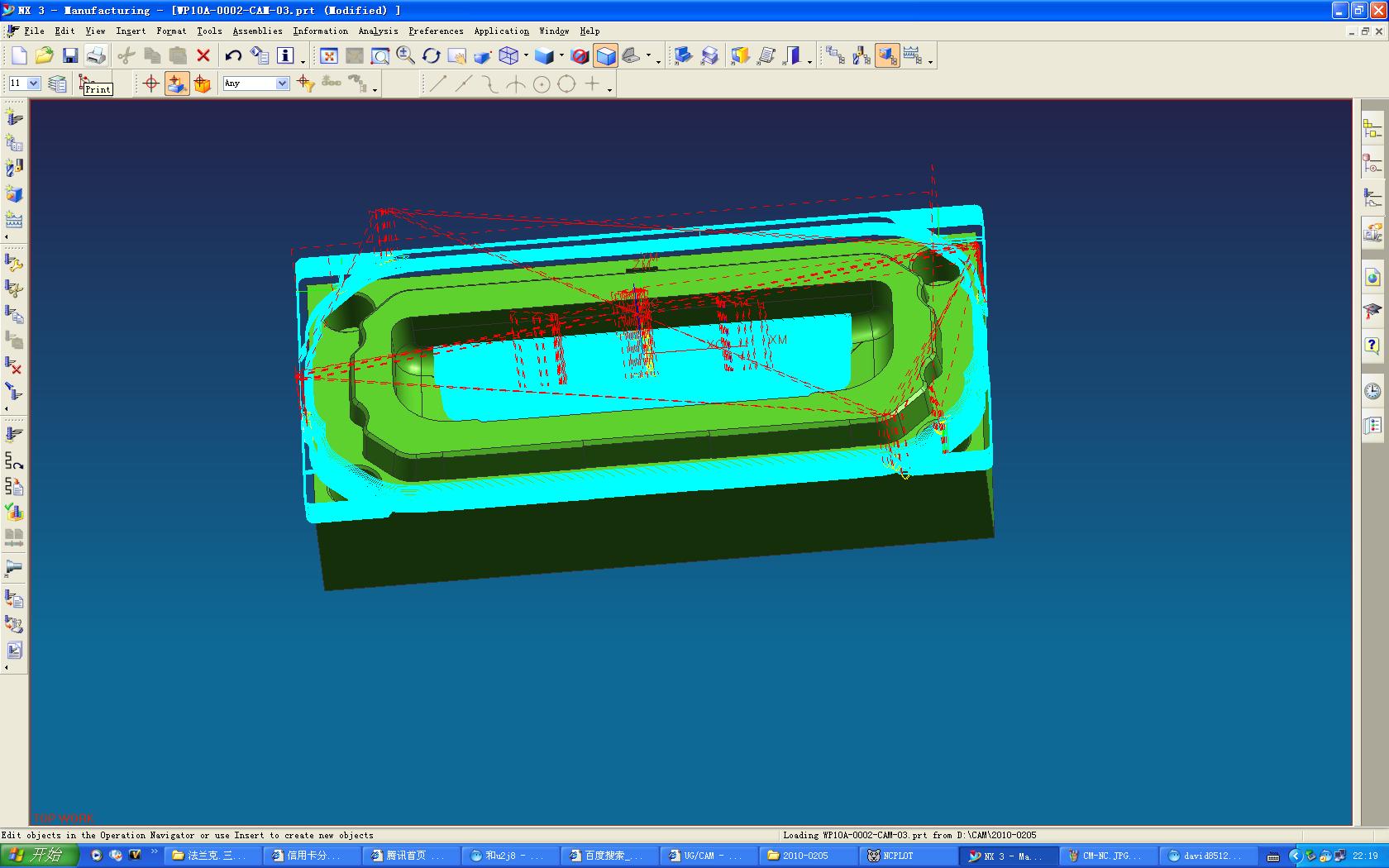Click the Create Tool icon
The width and height of the screenshot is (1389, 868).
point(710,55)
